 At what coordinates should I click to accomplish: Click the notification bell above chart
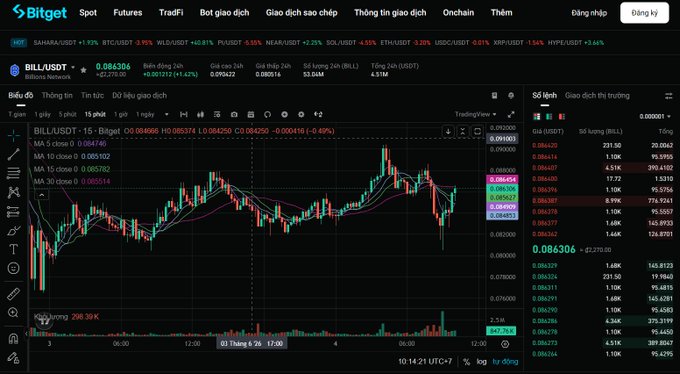(x=511, y=95)
